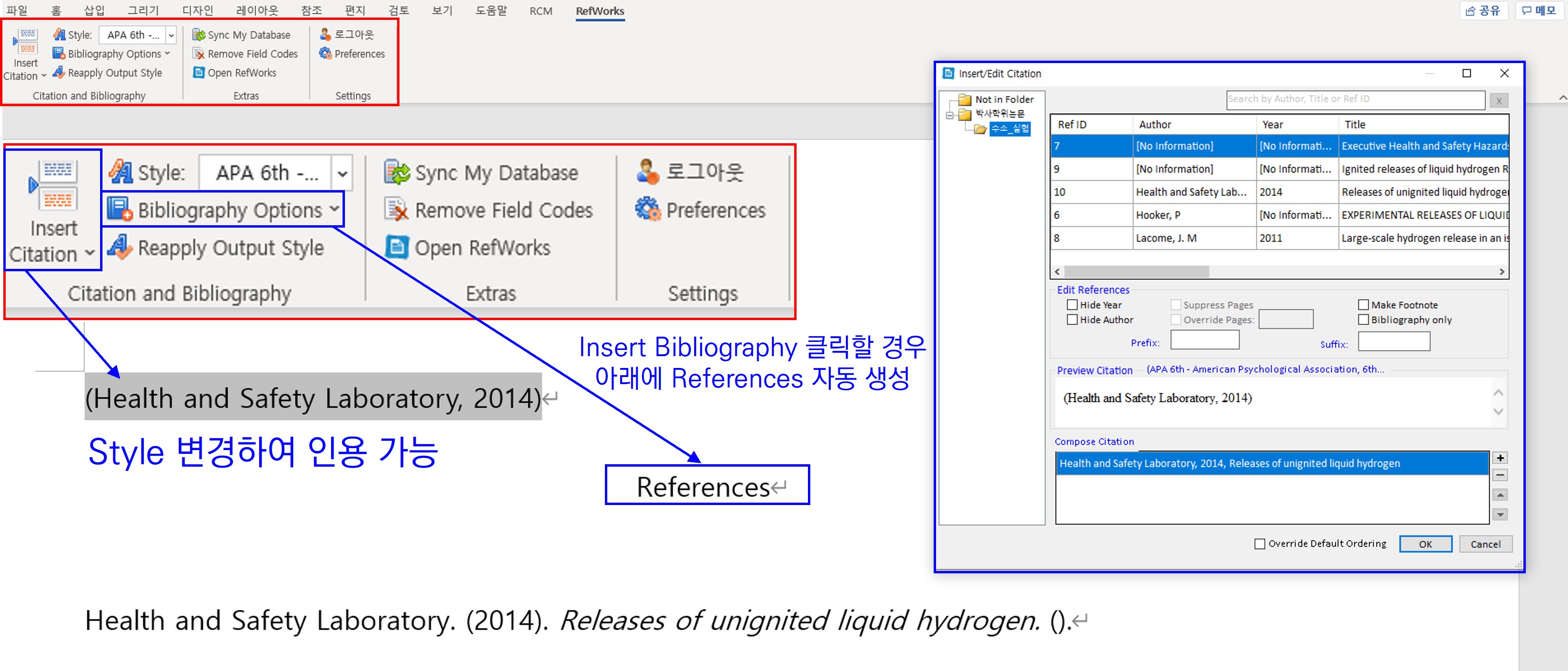Image resolution: width=1568 pixels, height=671 pixels.
Task: Enable the Bibliography only checkbox
Action: pos(1364,320)
